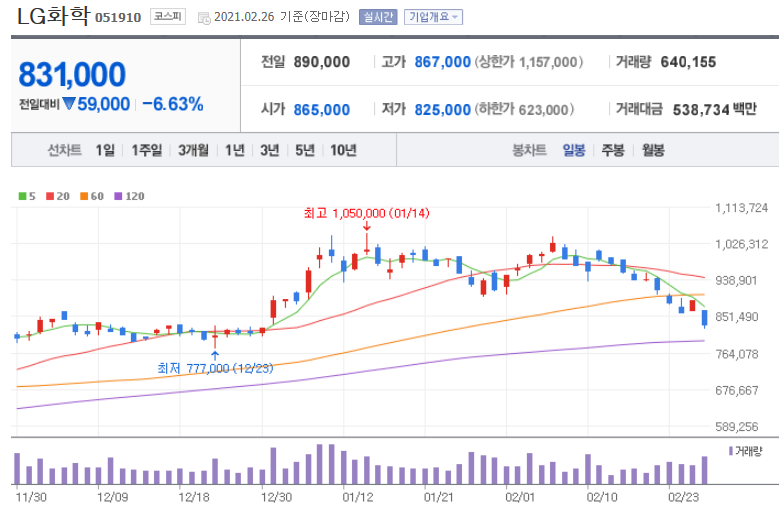Click the 시가 value 865,000
779x506 pixels.
click(x=321, y=110)
